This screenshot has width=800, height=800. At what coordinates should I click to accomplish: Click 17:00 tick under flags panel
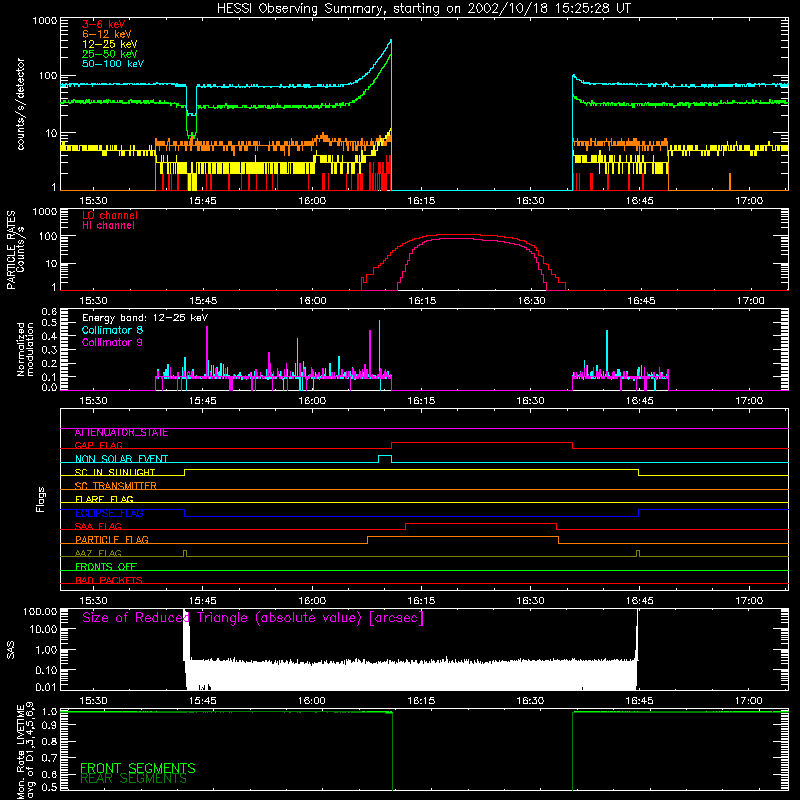[x=749, y=601]
